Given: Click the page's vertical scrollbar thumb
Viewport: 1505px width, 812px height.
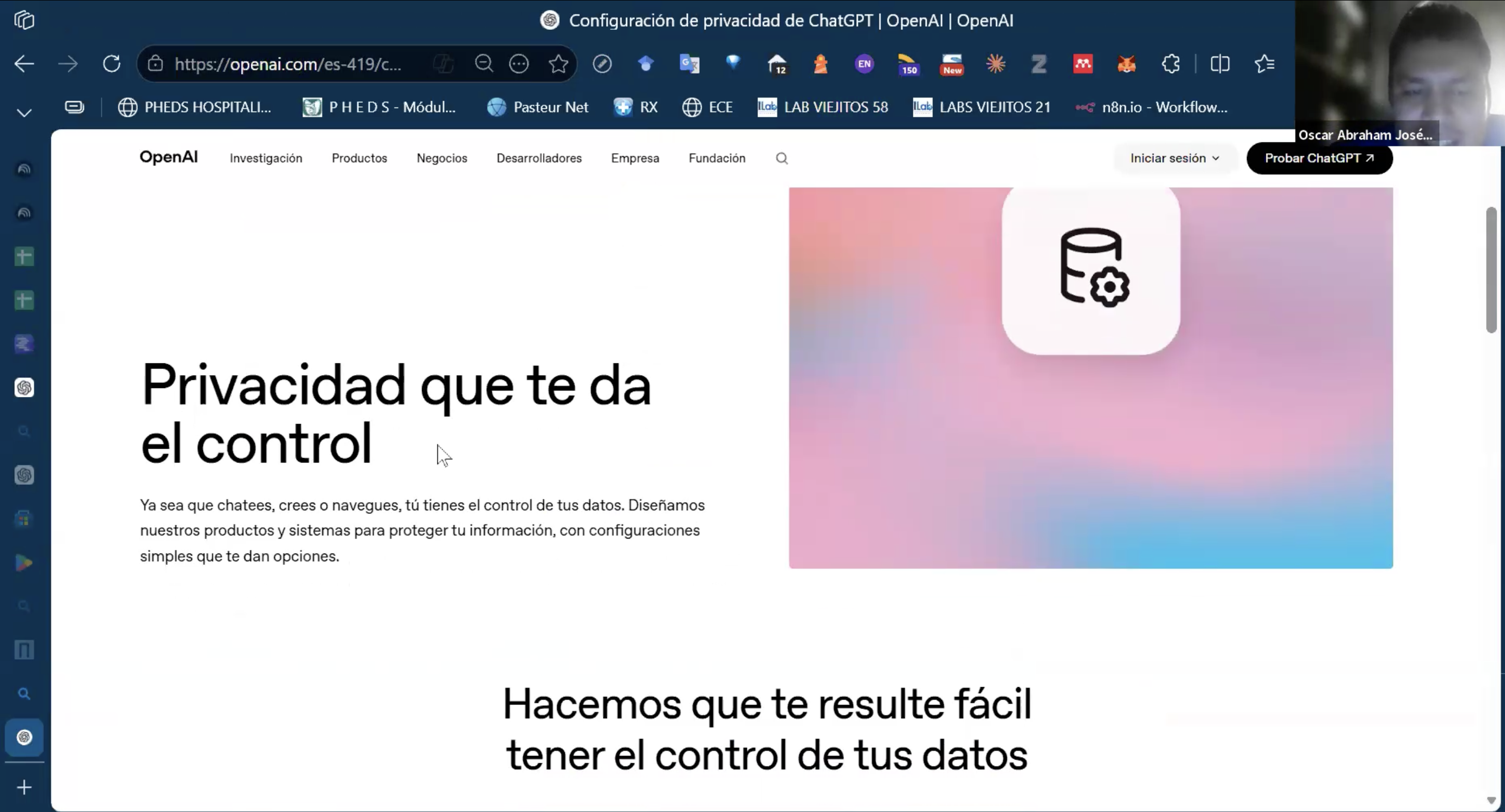Looking at the screenshot, I should (1492, 270).
